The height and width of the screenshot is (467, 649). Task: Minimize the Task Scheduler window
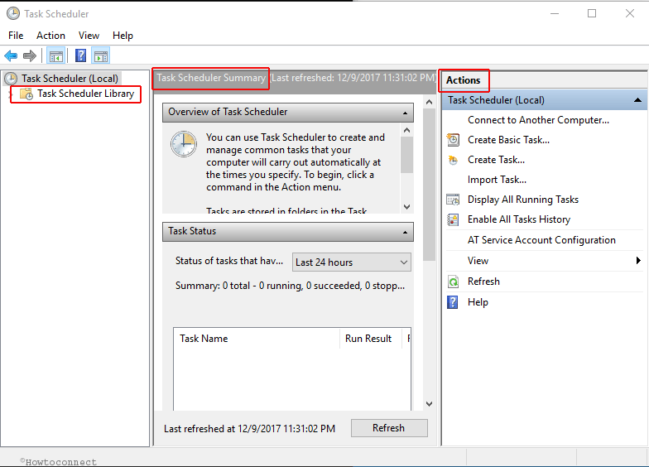click(555, 14)
